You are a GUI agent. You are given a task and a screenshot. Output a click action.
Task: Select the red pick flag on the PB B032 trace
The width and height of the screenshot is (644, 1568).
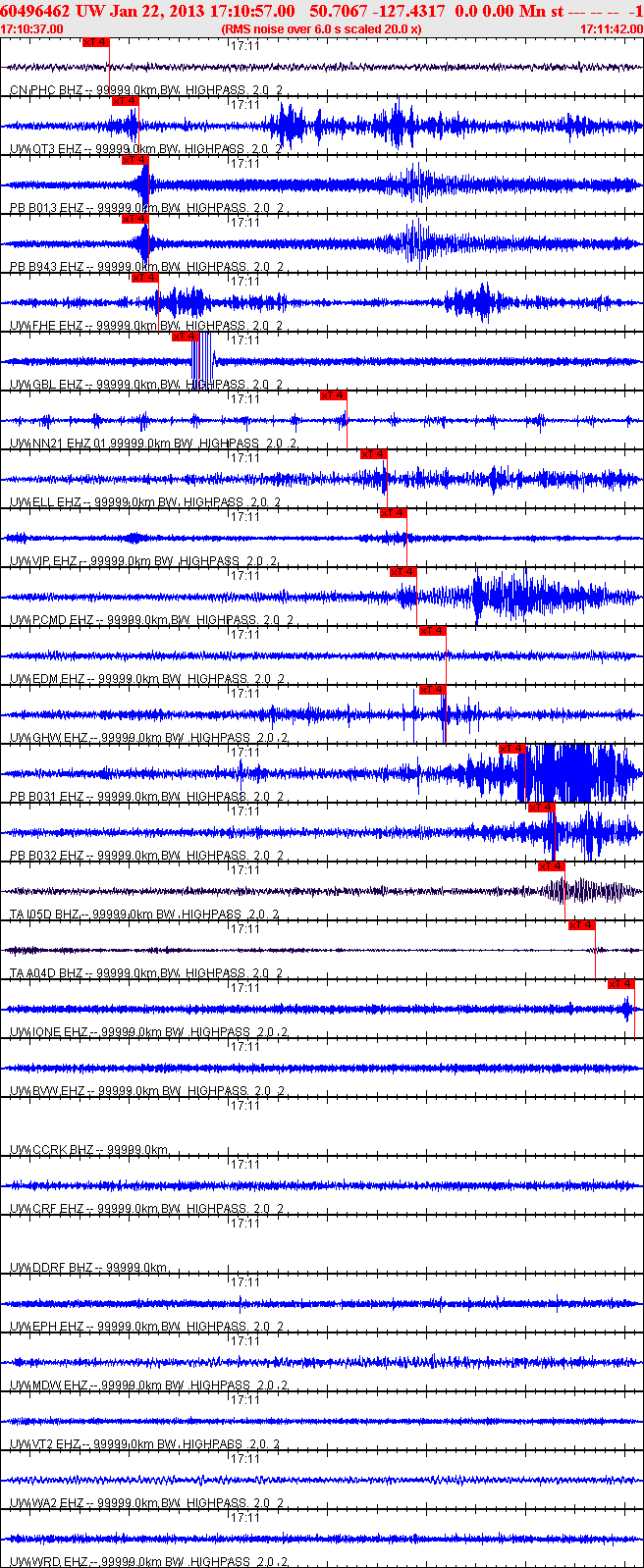[541, 808]
